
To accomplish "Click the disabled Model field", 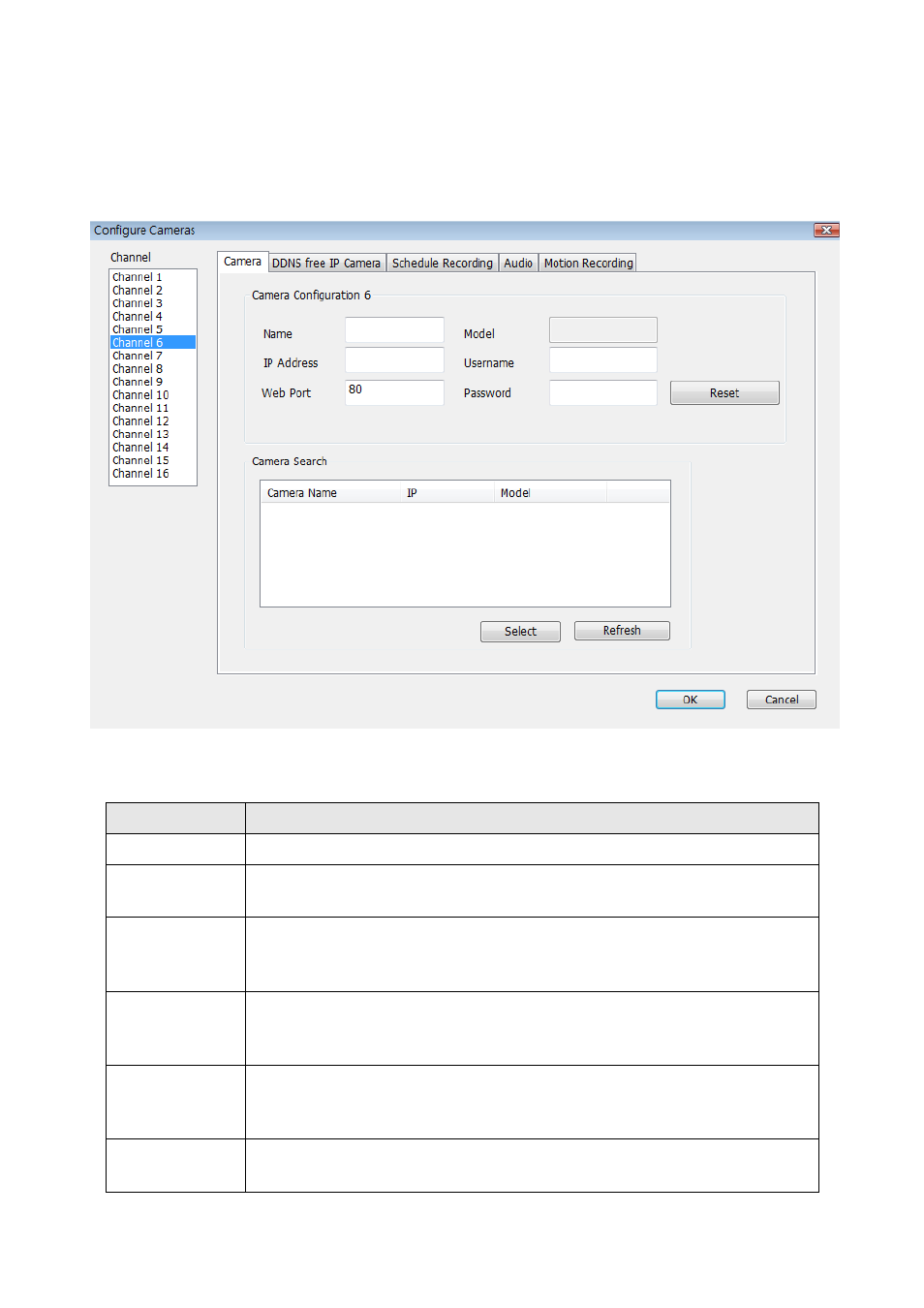I will coord(602,330).
